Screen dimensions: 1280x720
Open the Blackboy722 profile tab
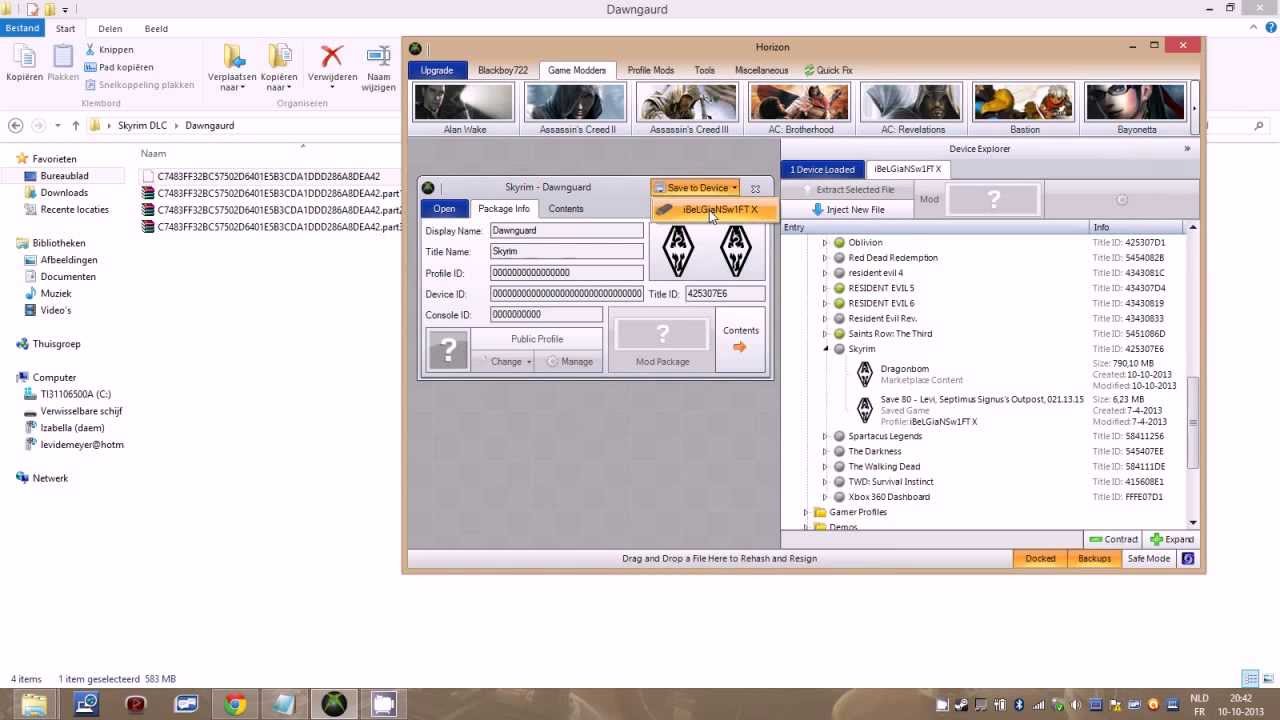pos(503,71)
